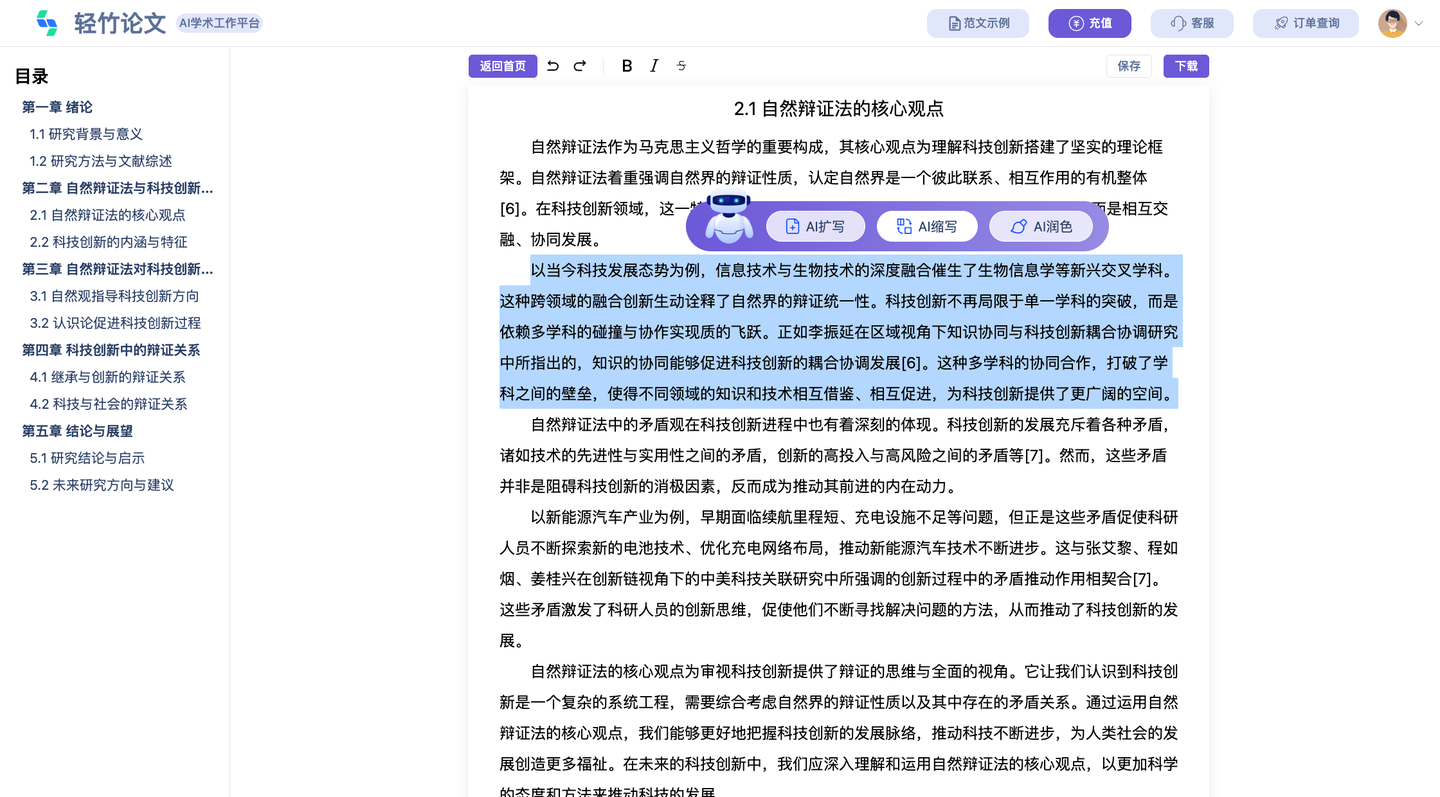
Task: Click the 下载 download button
Action: pos(1185,66)
